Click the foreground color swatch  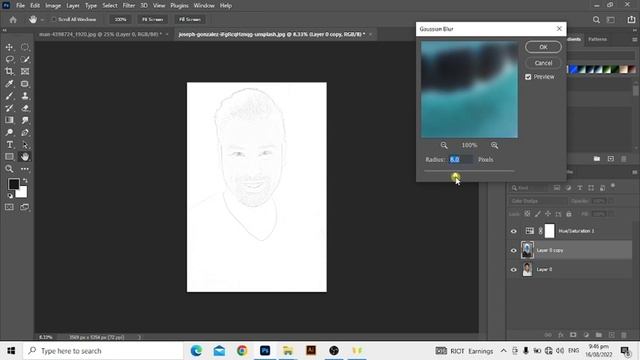pyautogui.click(x=13, y=184)
